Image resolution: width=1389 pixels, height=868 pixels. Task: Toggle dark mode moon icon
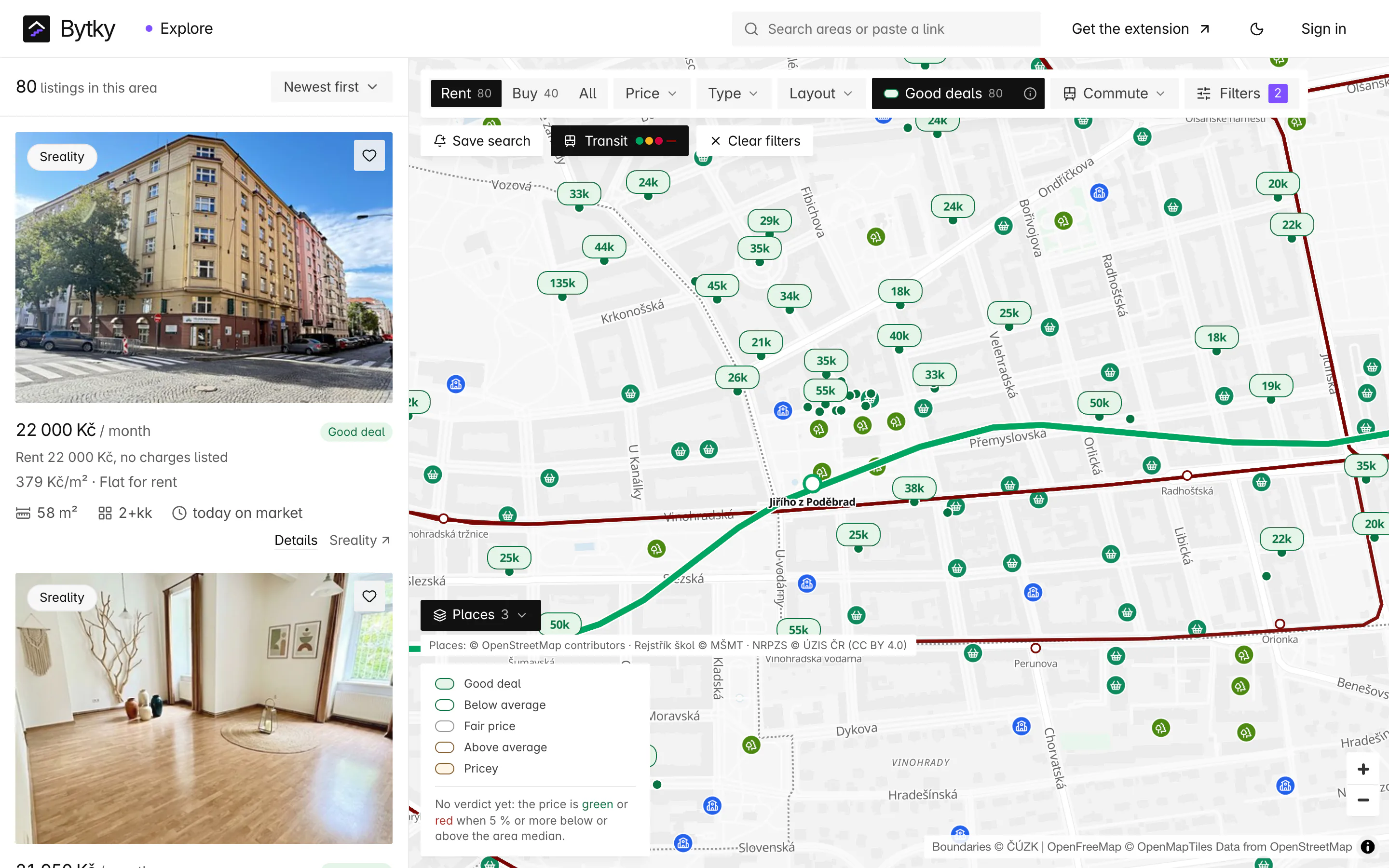(1256, 29)
